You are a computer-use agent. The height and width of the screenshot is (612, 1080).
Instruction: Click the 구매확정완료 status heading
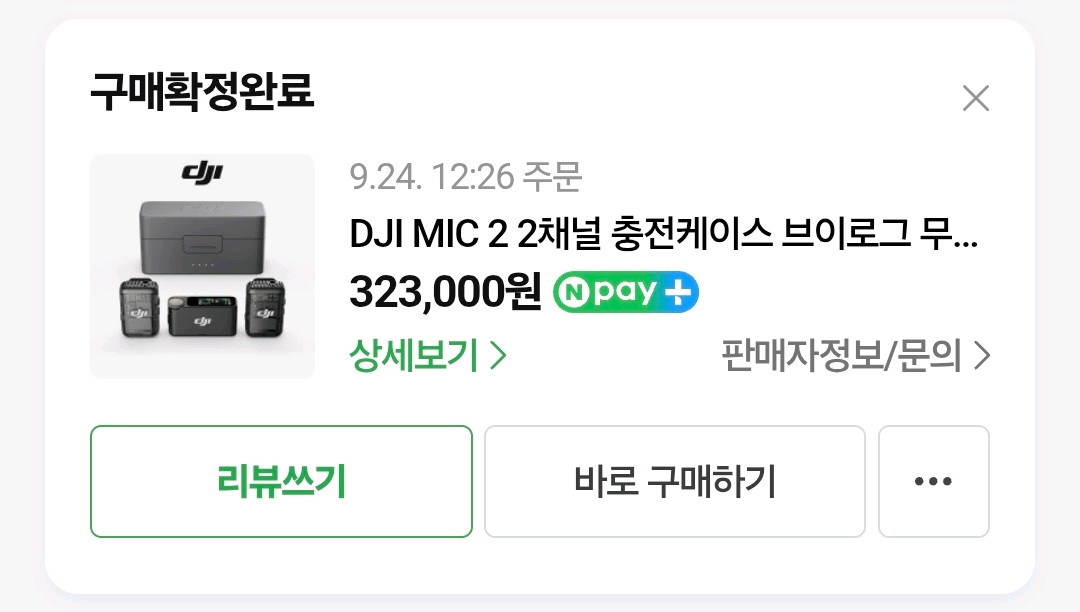click(202, 93)
